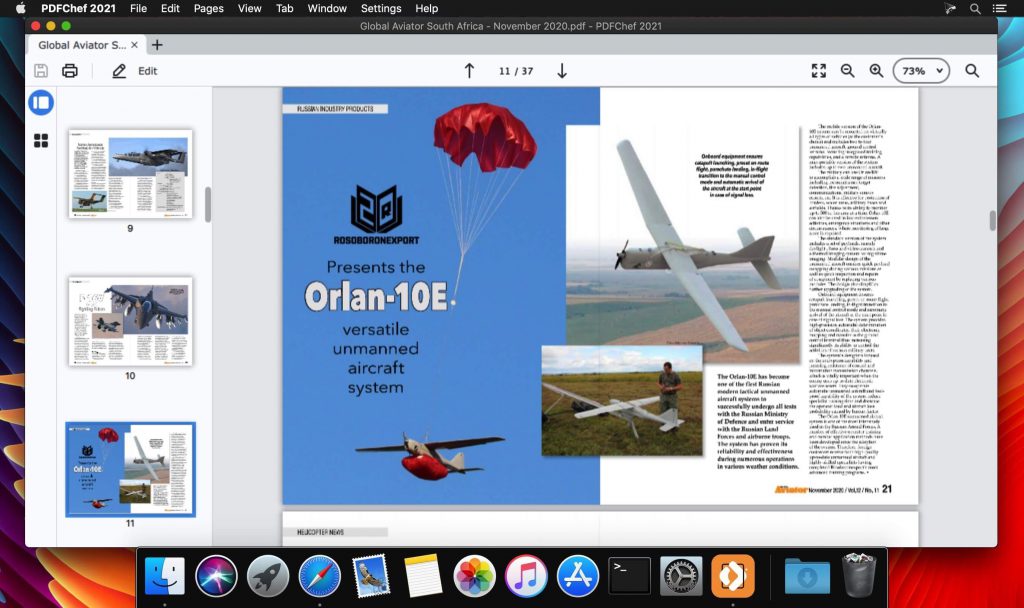1024x608 pixels.
Task: Open the Pages menu
Action: tap(207, 8)
